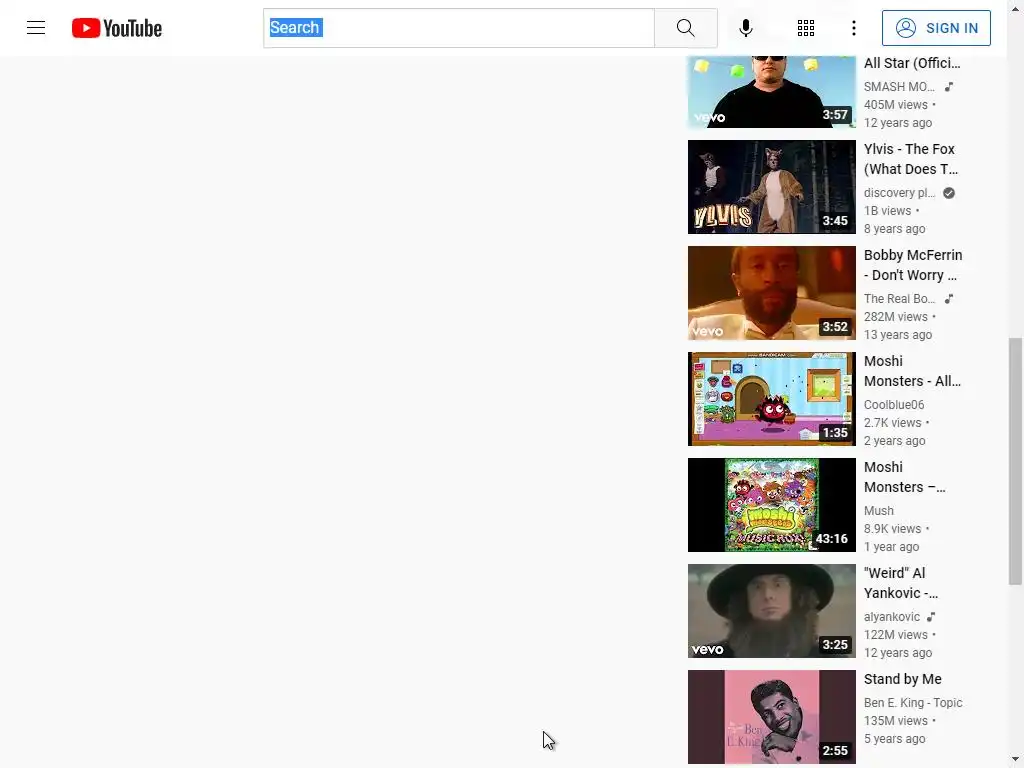
Task: Open Stand by Me video thumbnail
Action: [x=771, y=716]
